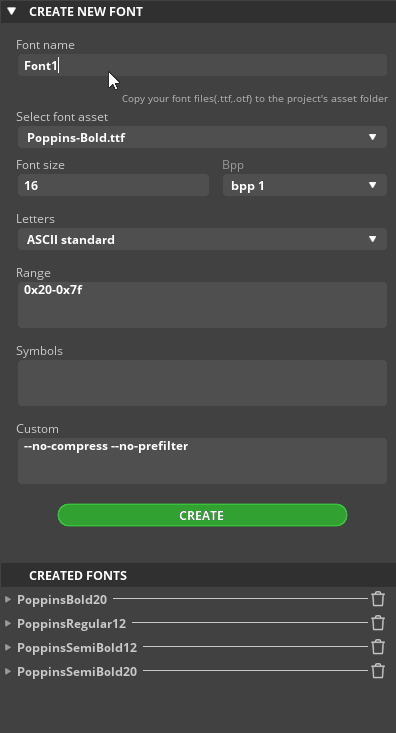Select the PoppinsSemiBold20 font name
The width and height of the screenshot is (396, 733).
[77, 672]
